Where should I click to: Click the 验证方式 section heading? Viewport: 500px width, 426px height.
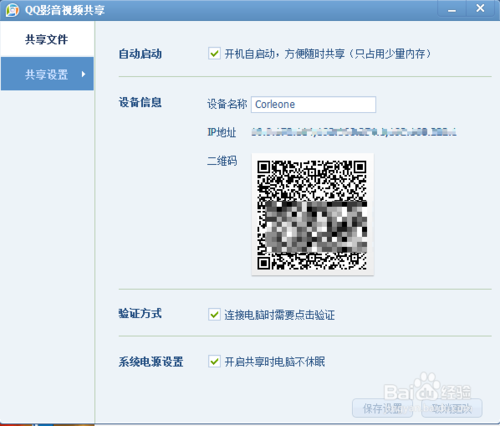(140, 313)
